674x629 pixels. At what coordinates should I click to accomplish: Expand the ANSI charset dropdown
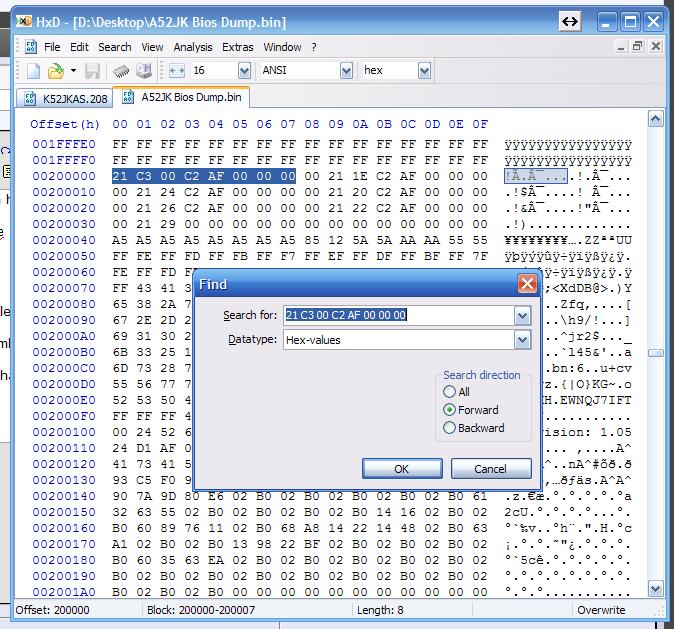(x=346, y=71)
